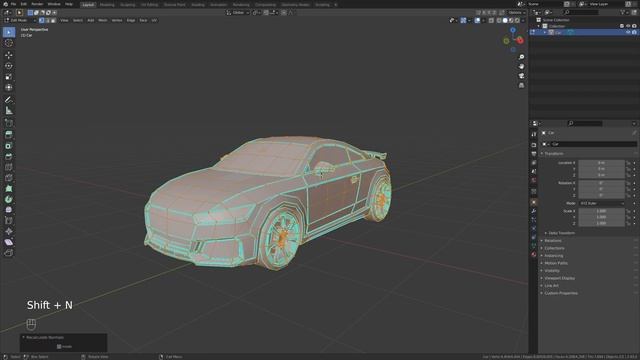Select the Inset Faces tool
Image resolution: width=640 pixels, height=360 pixels.
point(9,146)
